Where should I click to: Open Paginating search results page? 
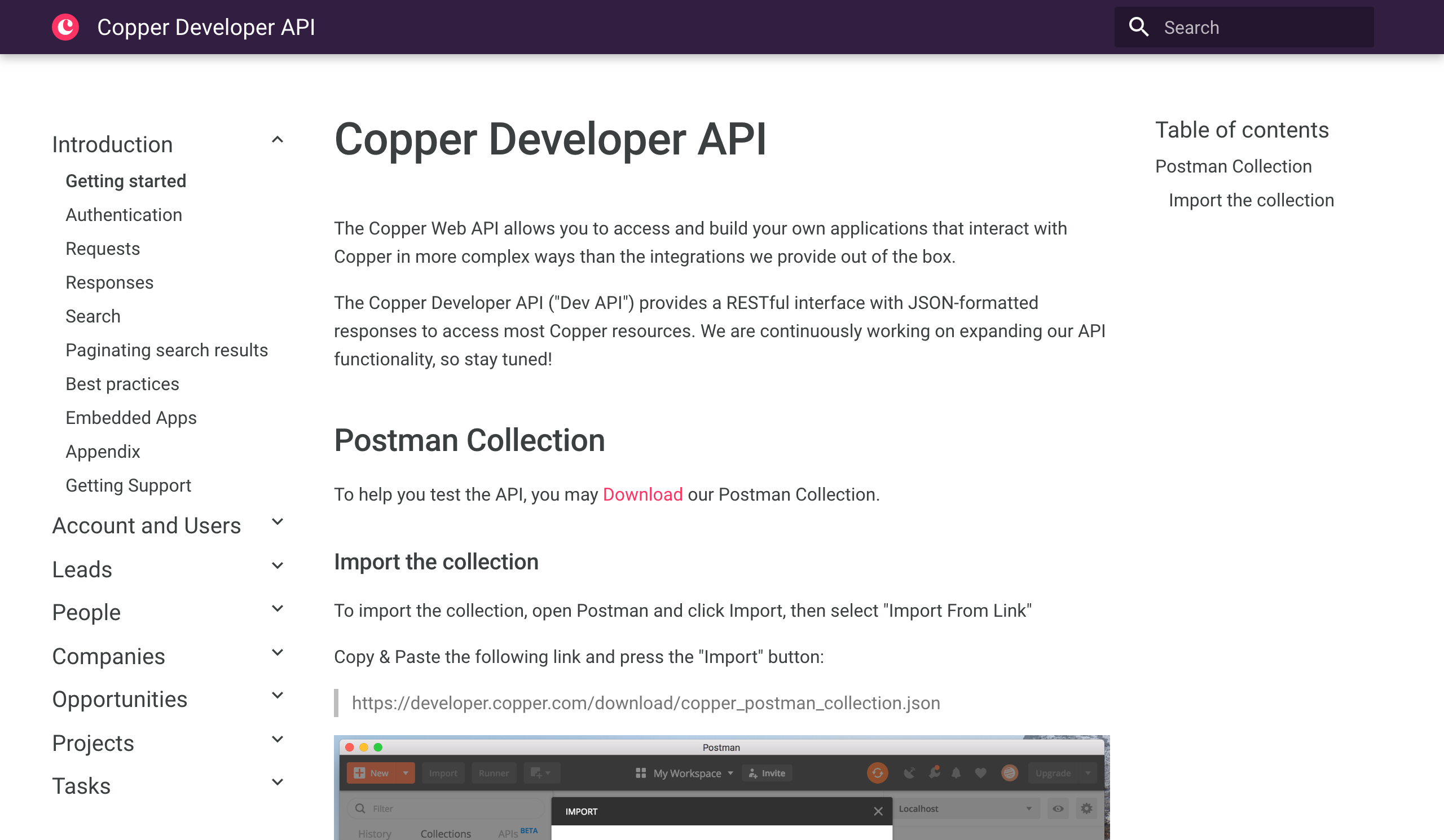[167, 350]
